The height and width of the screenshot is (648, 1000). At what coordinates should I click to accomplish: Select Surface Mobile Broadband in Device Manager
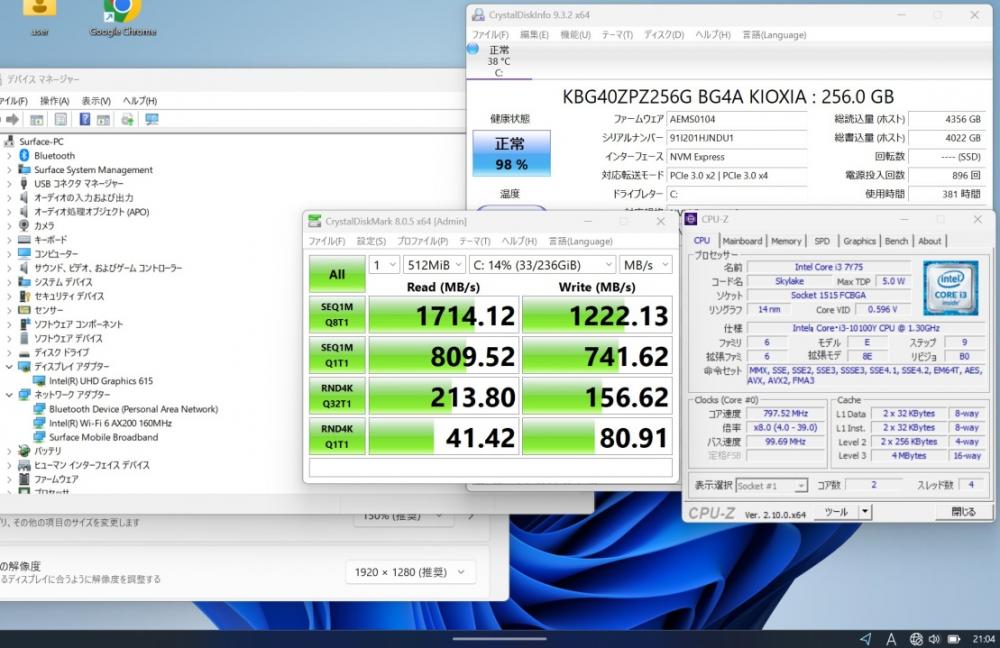[103, 437]
